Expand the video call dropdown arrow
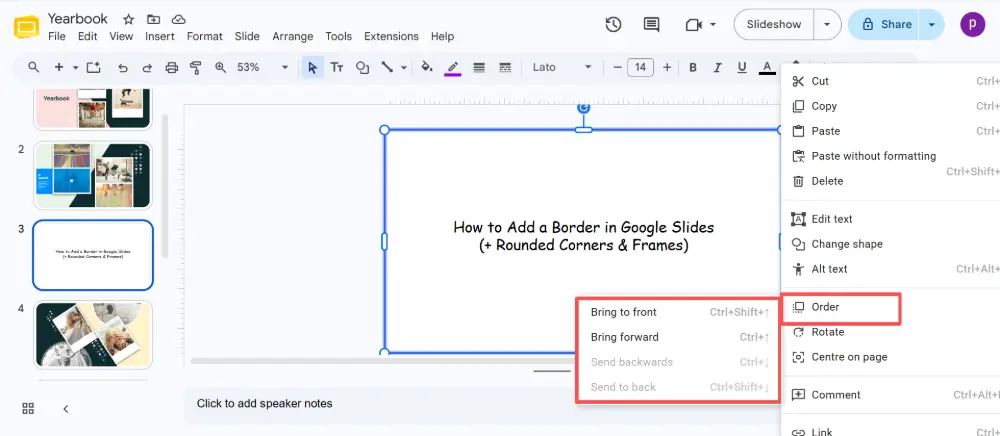This screenshot has height=436, width=1000. 713,24
